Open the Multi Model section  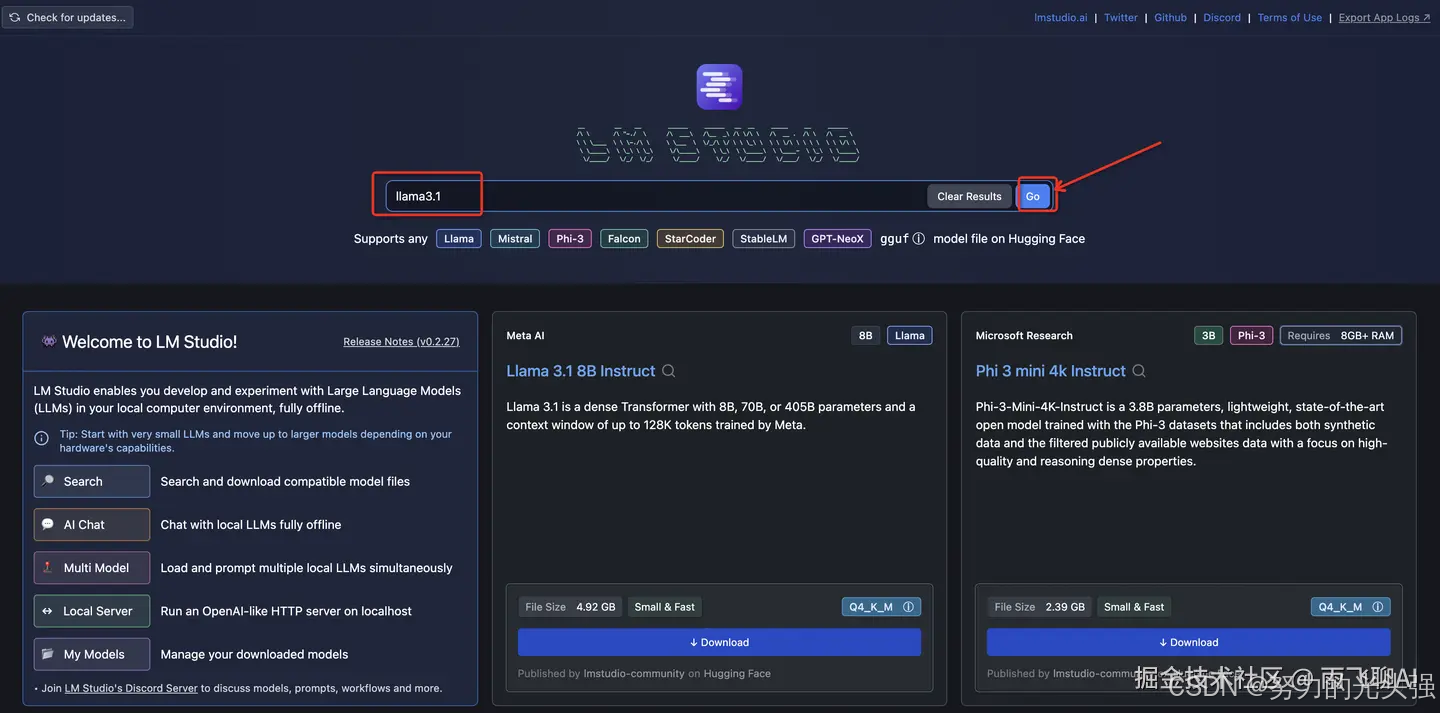[92, 567]
